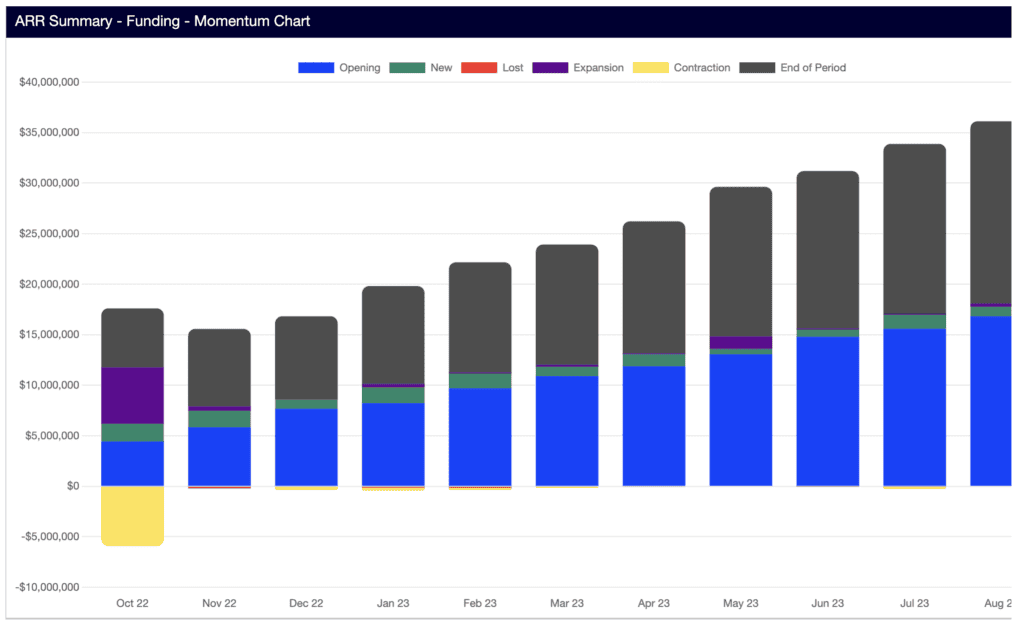Select the Jul 23 green New segment
1024x628 pixels.
(914, 322)
